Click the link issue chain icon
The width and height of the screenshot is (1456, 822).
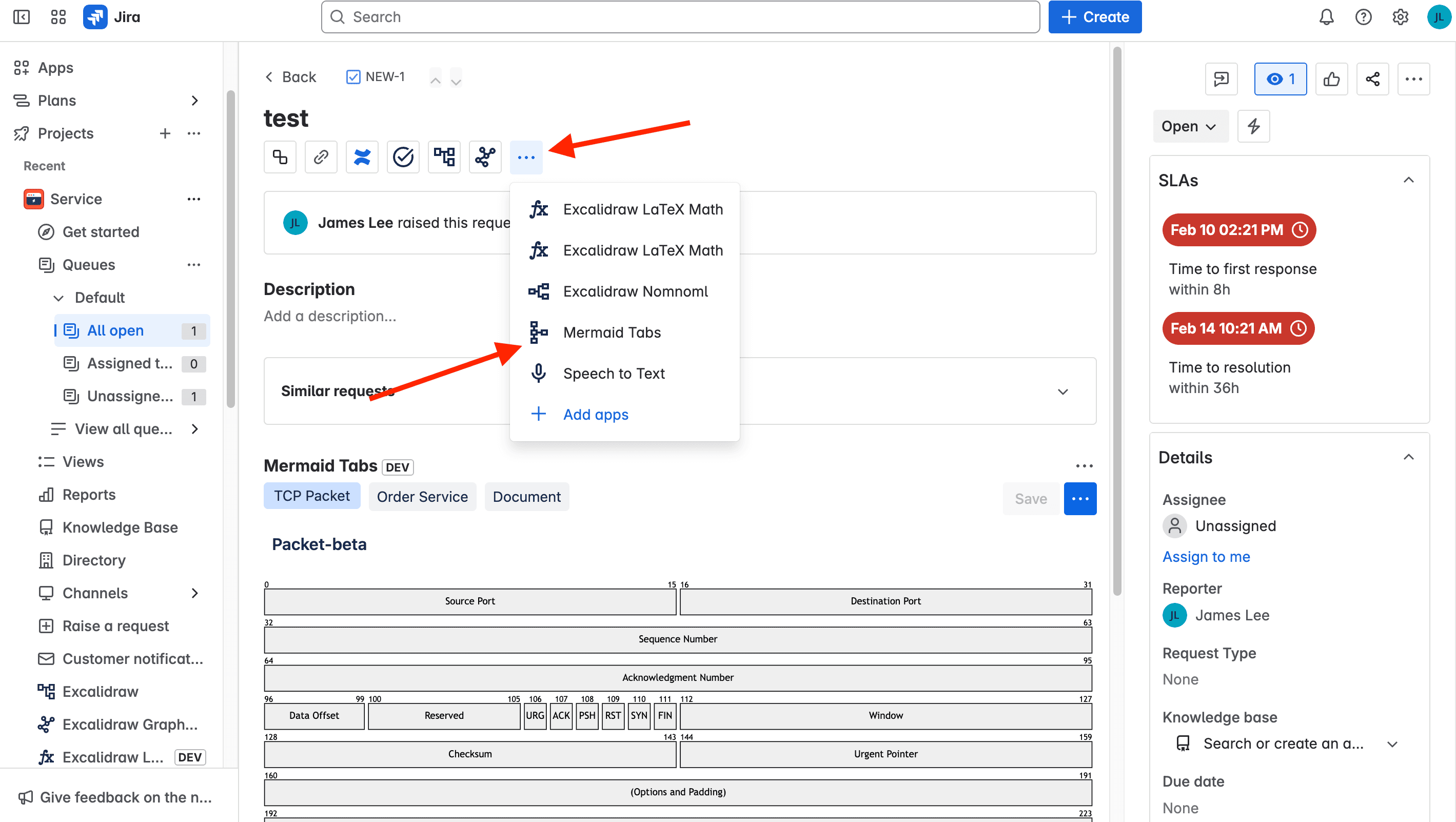321,156
